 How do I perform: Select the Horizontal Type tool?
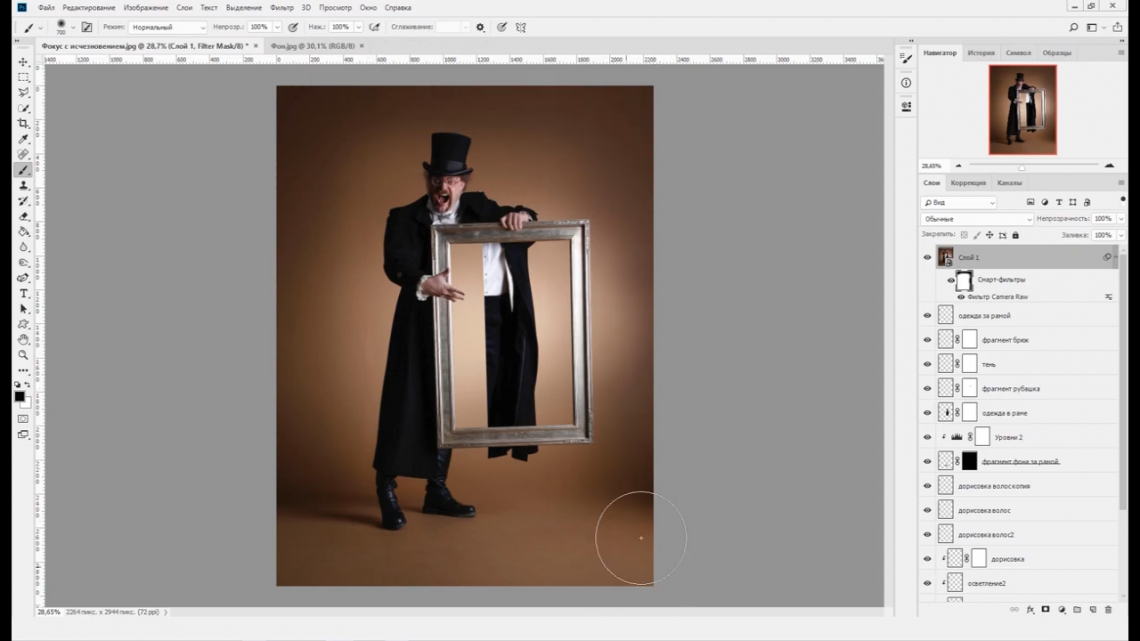[23, 294]
